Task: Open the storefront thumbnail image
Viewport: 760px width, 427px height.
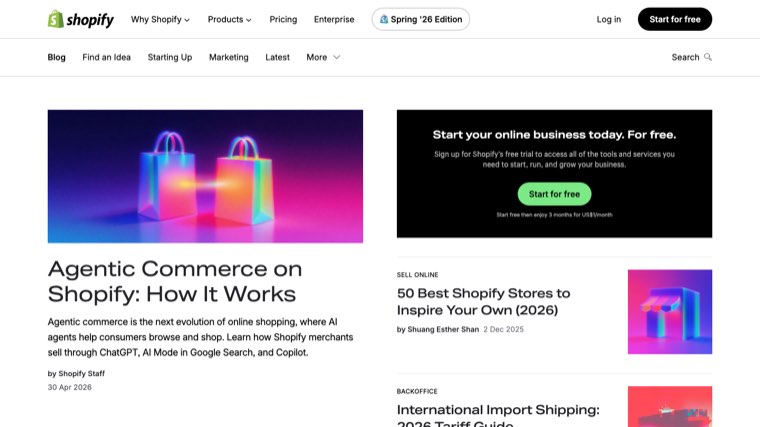Action: click(670, 312)
